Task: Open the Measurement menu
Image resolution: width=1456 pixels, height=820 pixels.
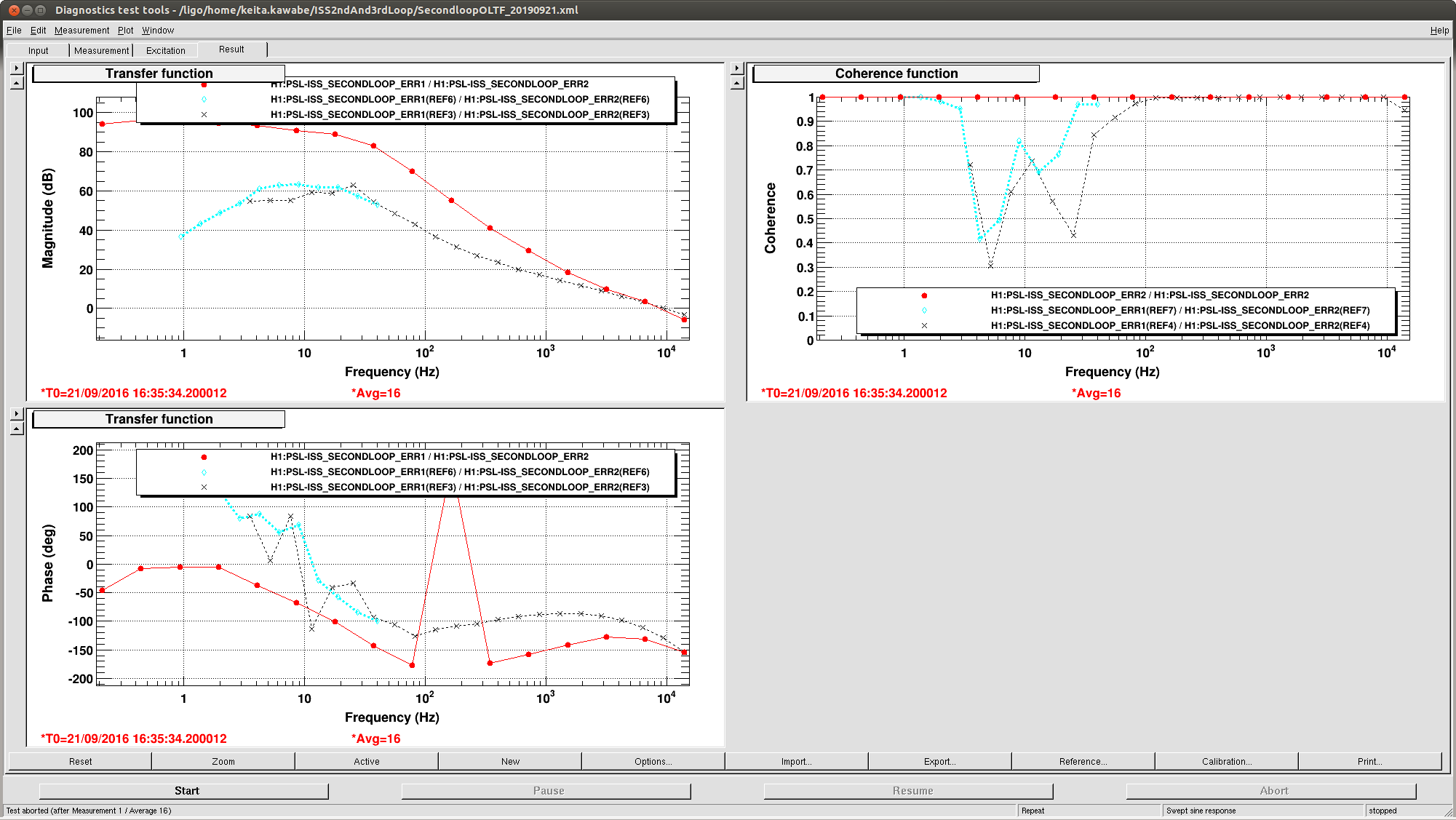Action: 81,30
